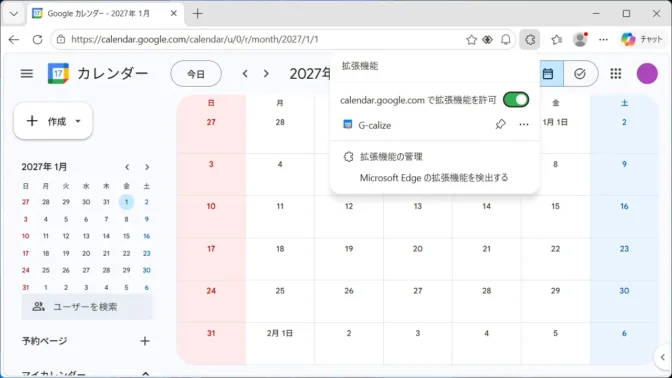The image size is (672, 378).
Task: Click 2月 1日 cell in main calendar
Action: [x=280, y=333]
